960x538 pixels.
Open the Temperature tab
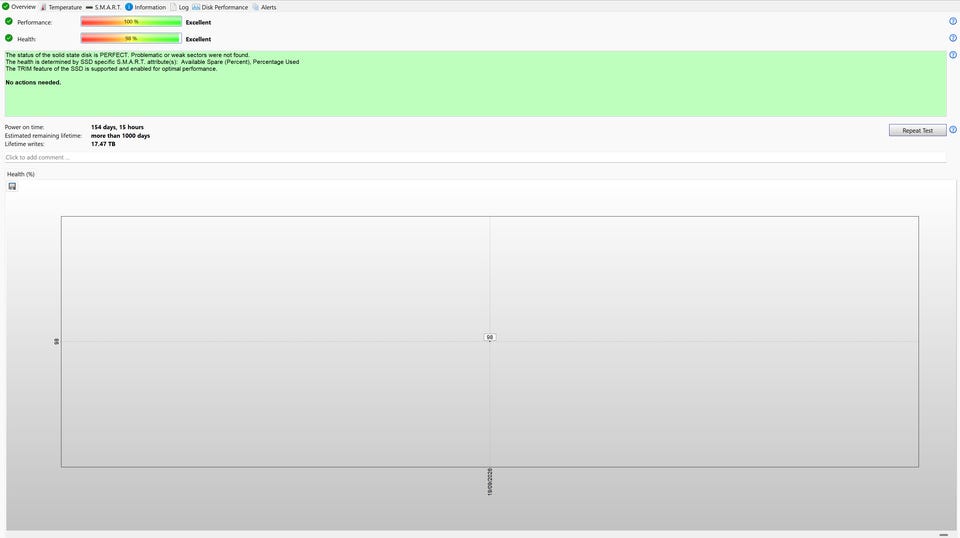pyautogui.click(x=61, y=7)
